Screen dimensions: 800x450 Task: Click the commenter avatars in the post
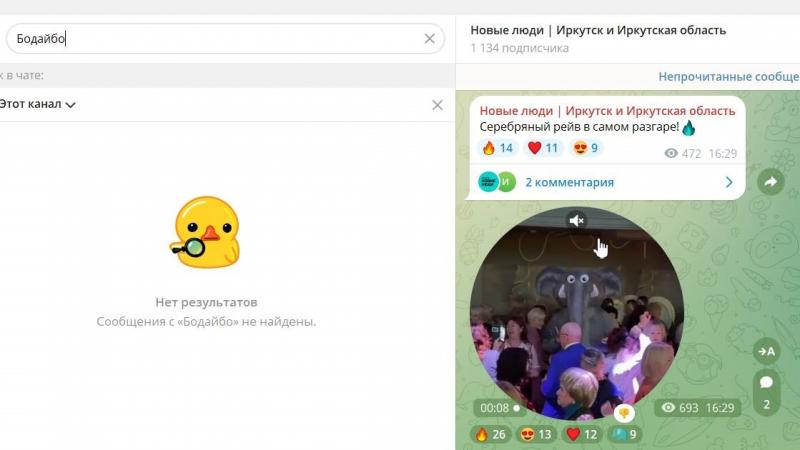point(497,182)
